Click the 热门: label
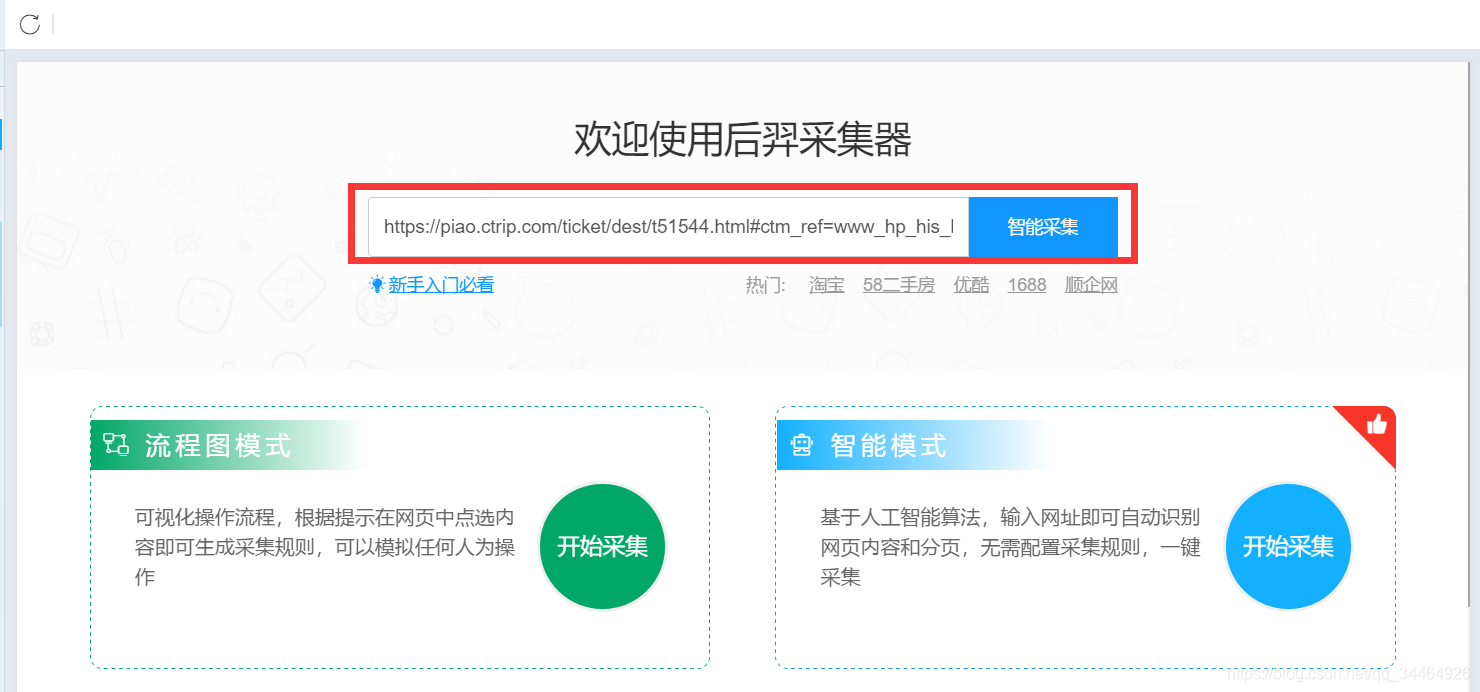This screenshot has height=692, width=1480. pyautogui.click(x=766, y=285)
